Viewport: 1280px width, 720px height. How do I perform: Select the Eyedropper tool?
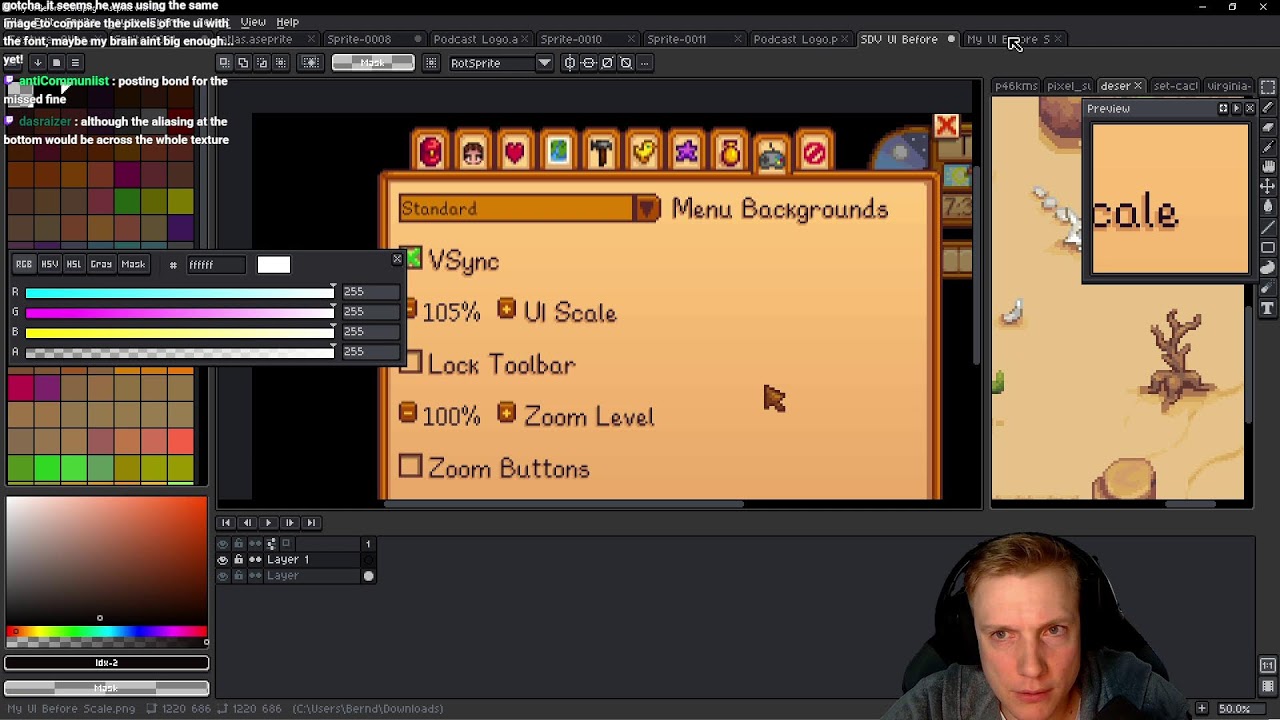tap(1268, 147)
